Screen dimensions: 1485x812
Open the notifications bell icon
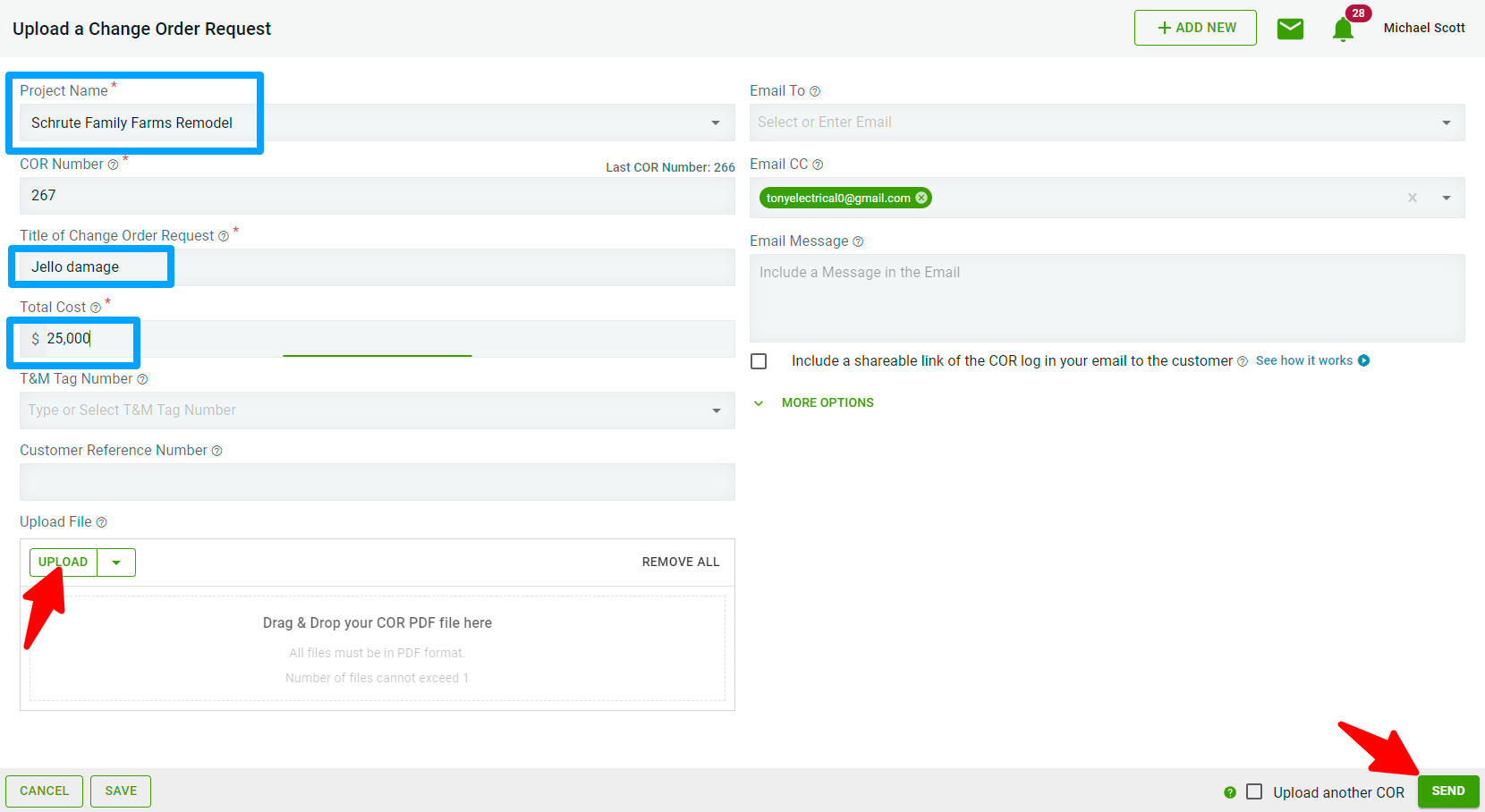1342,30
